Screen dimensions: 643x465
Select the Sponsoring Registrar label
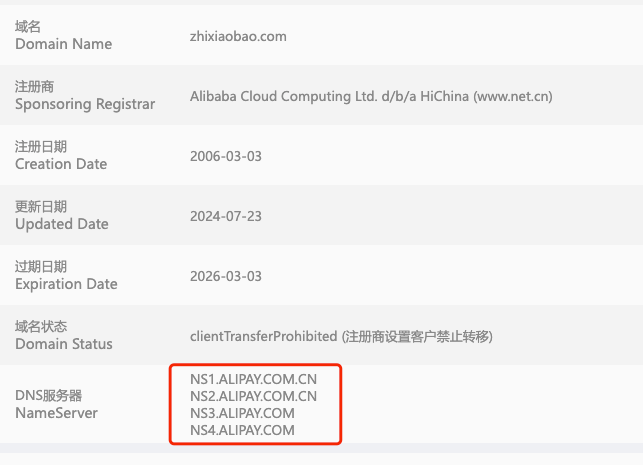tap(85, 104)
